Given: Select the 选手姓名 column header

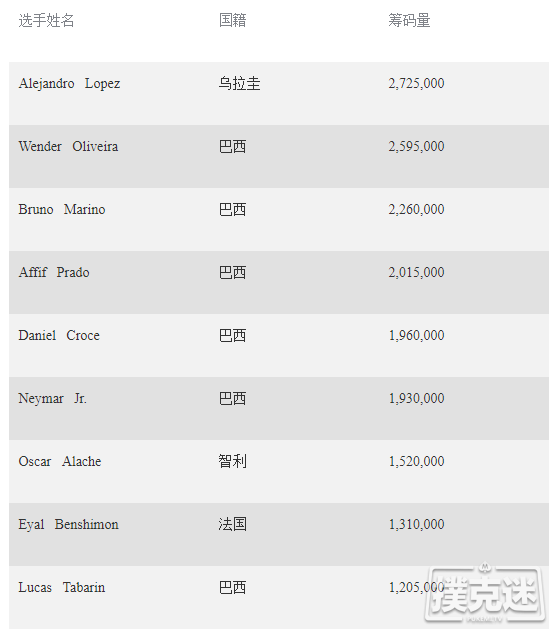Looking at the screenshot, I should (46, 20).
